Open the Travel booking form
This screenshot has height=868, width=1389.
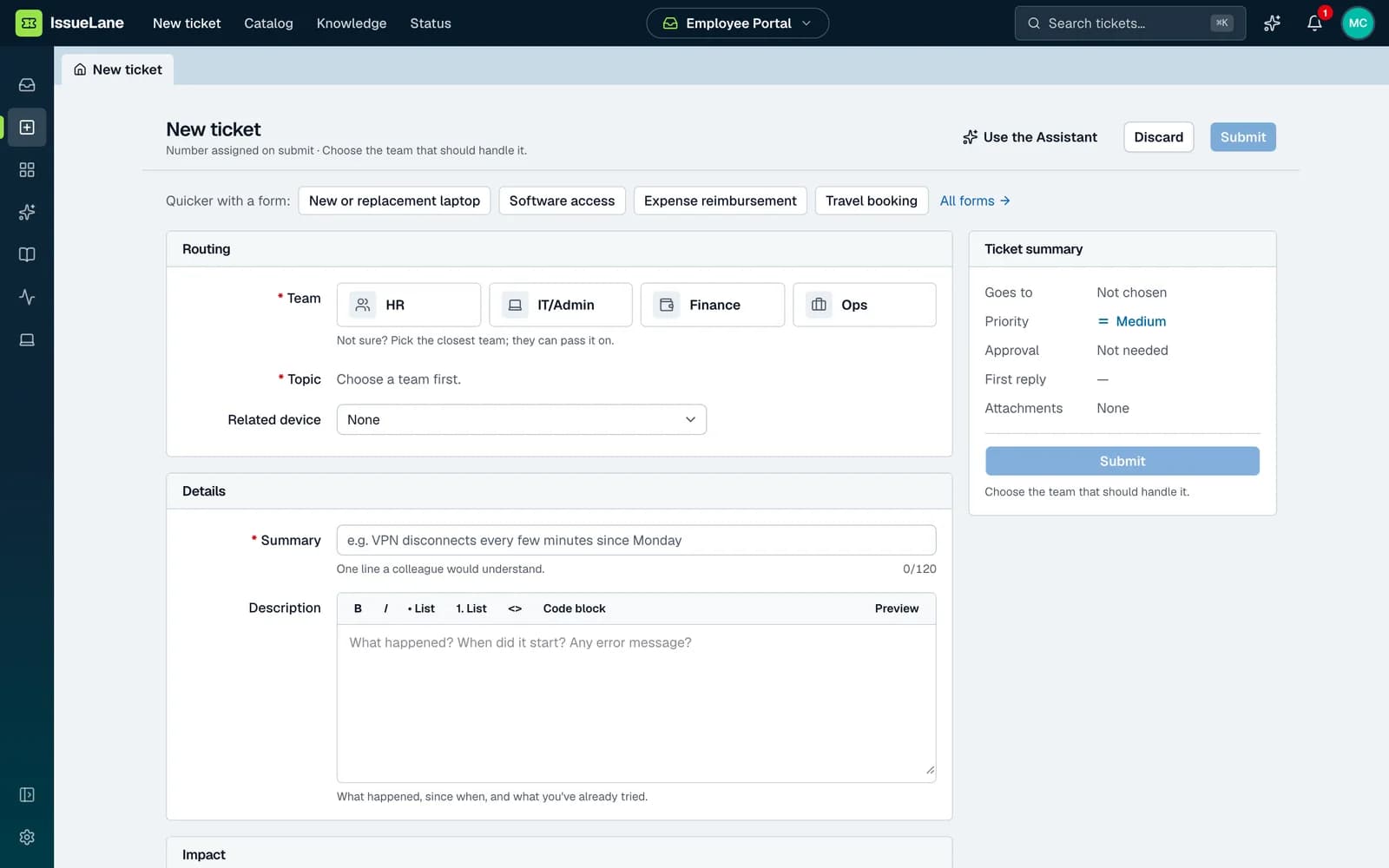[x=871, y=201]
